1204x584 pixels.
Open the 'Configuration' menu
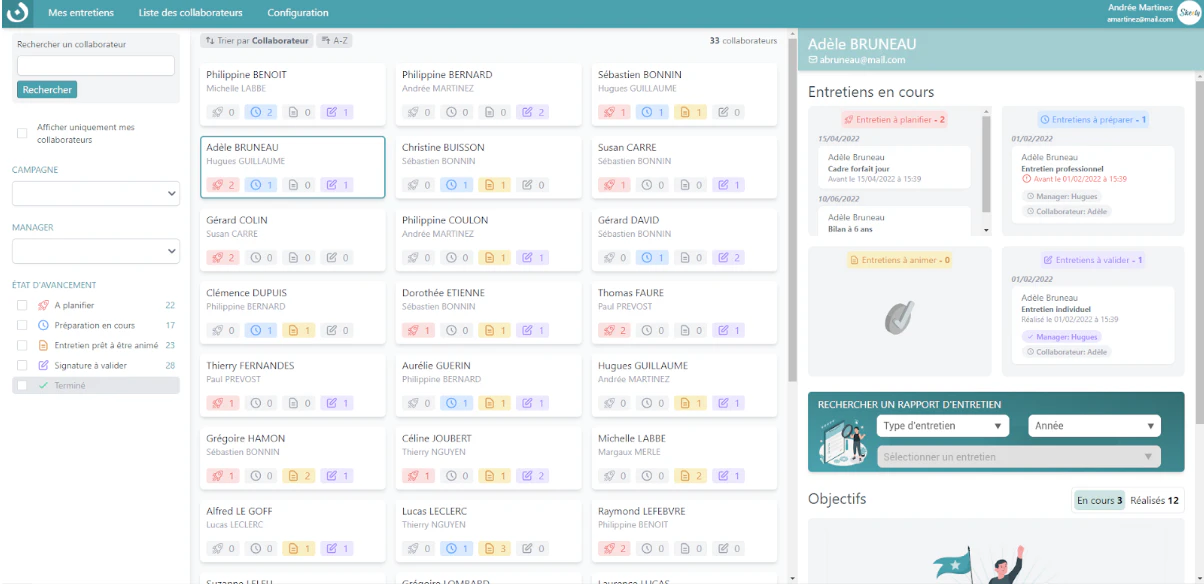coord(298,13)
